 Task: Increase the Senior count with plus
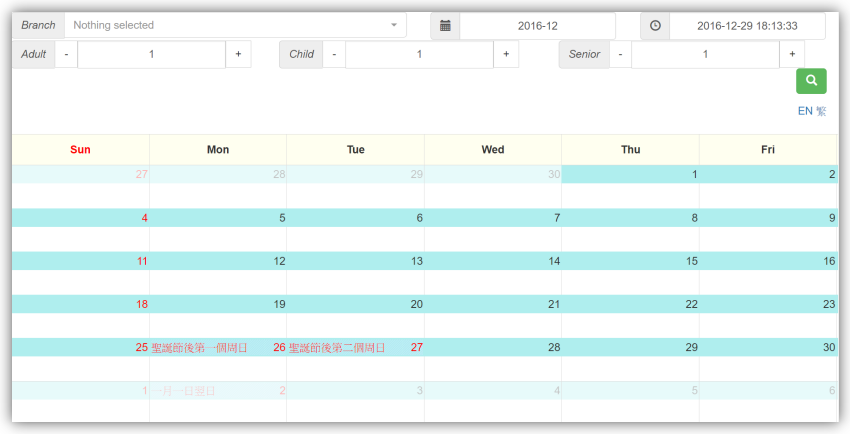792,54
